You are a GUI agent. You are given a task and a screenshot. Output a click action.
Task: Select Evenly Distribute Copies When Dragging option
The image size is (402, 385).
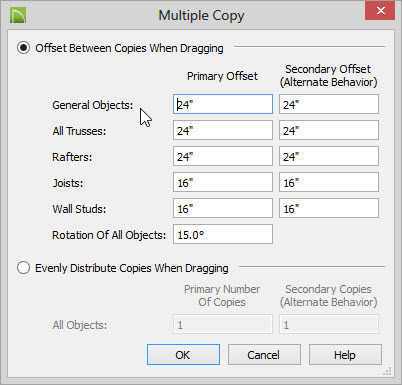tap(23, 268)
